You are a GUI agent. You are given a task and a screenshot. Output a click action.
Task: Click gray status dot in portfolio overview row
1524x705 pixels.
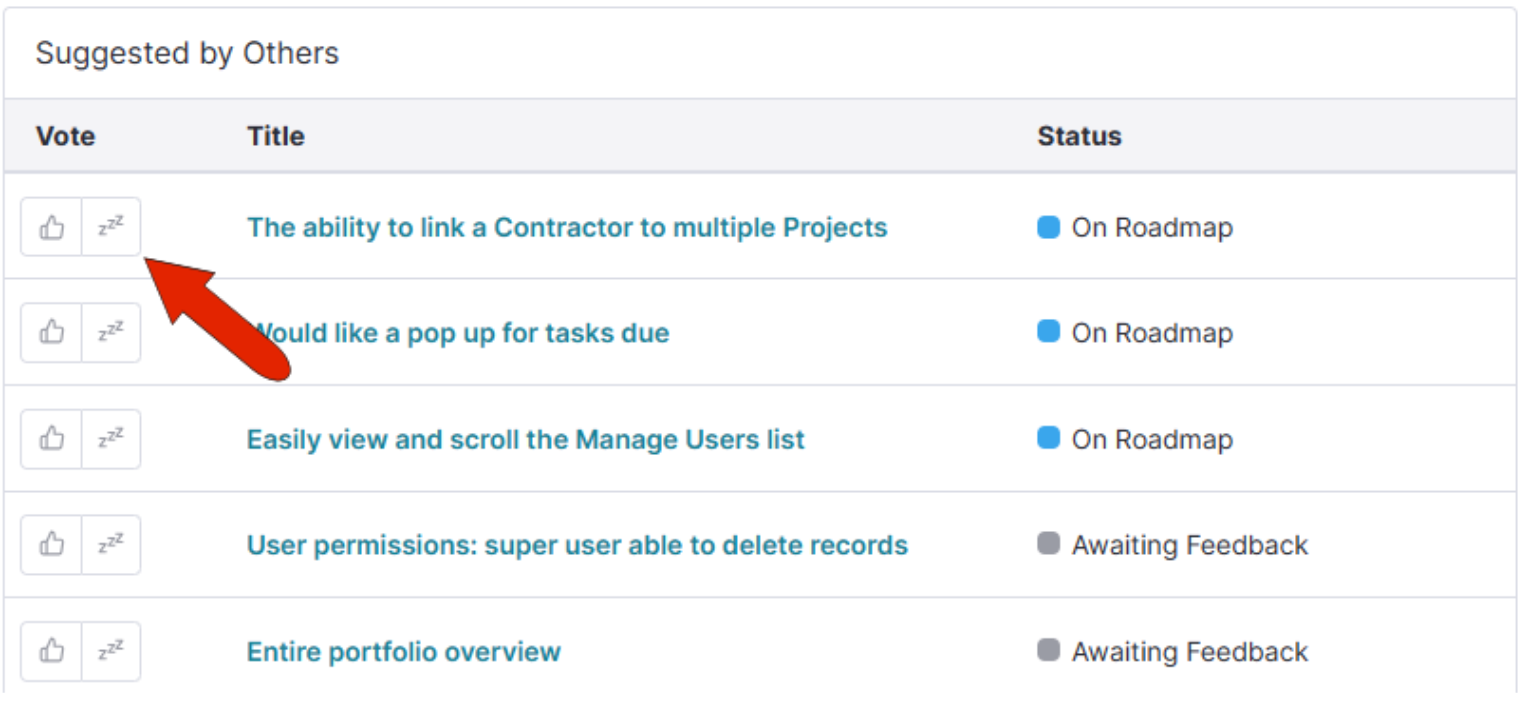click(1048, 650)
